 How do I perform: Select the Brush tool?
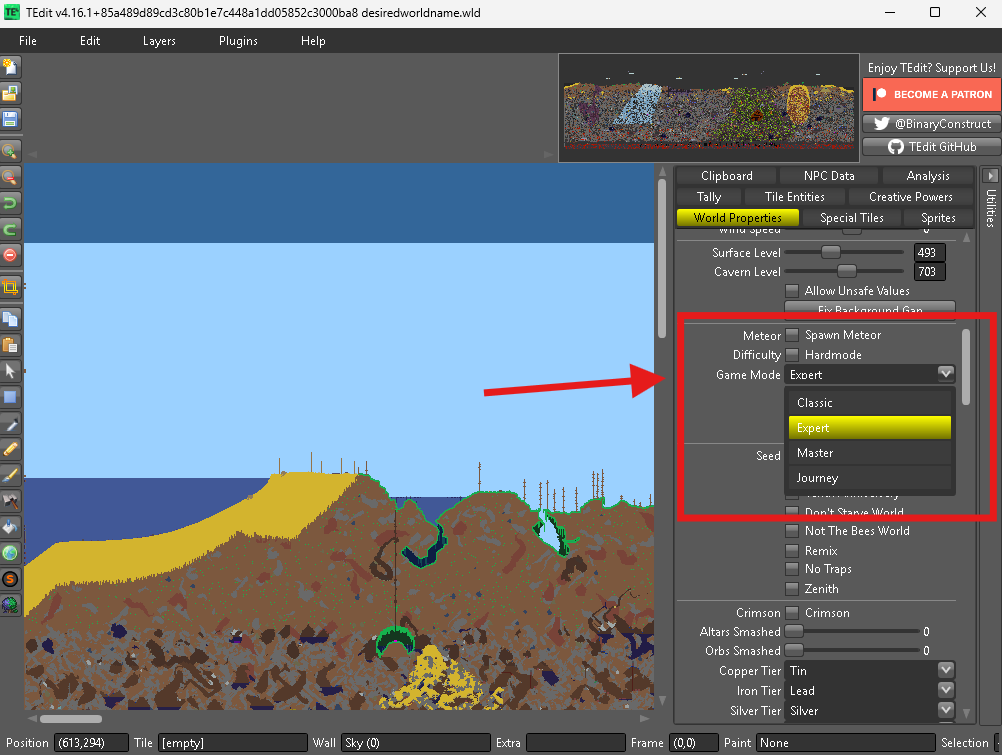(x=10, y=475)
